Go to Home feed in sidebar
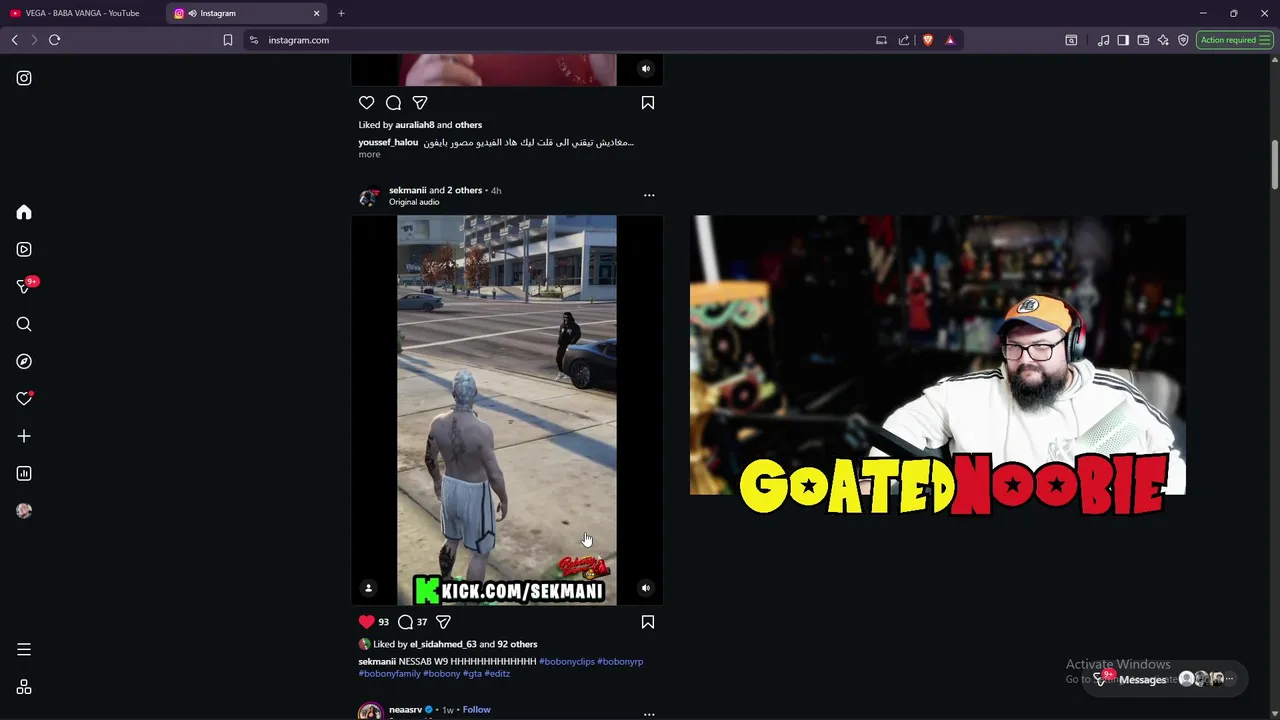This screenshot has height=720, width=1280. (x=24, y=212)
